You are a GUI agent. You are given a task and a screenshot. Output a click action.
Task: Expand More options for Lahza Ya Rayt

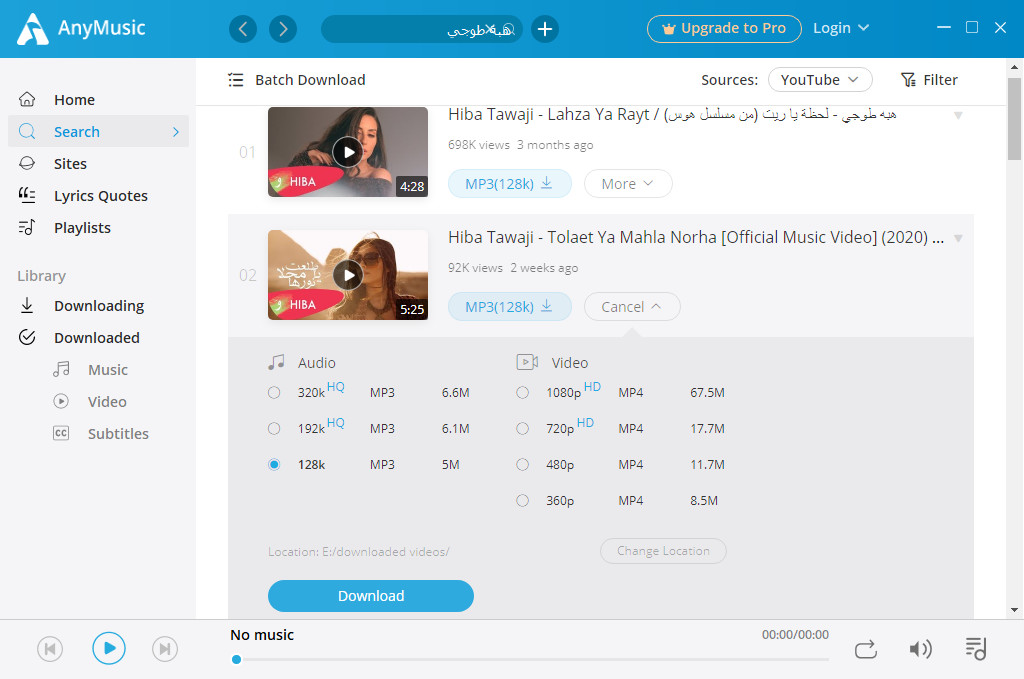[x=628, y=183]
